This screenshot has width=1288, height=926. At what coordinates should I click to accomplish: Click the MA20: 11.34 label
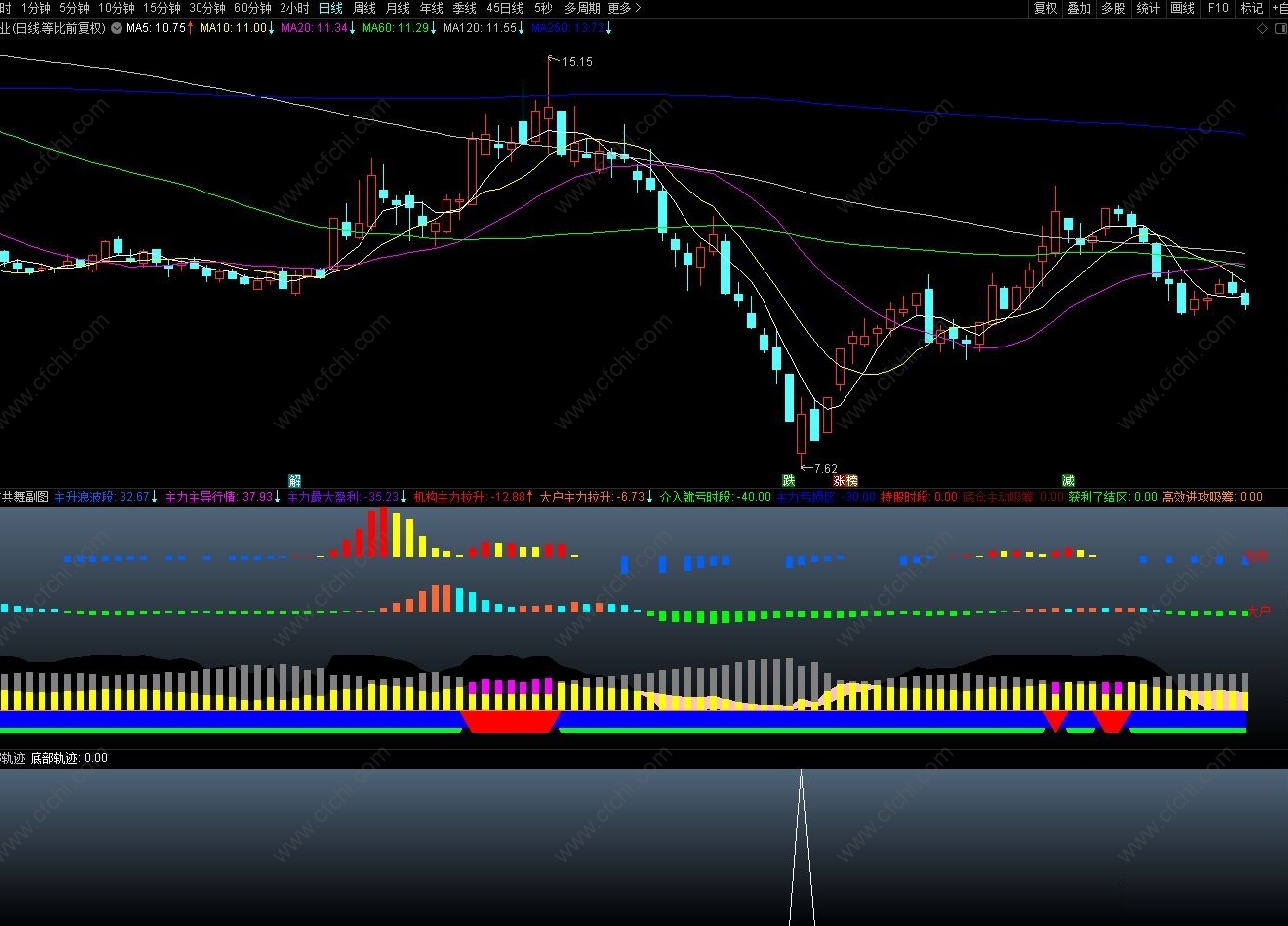[314, 28]
